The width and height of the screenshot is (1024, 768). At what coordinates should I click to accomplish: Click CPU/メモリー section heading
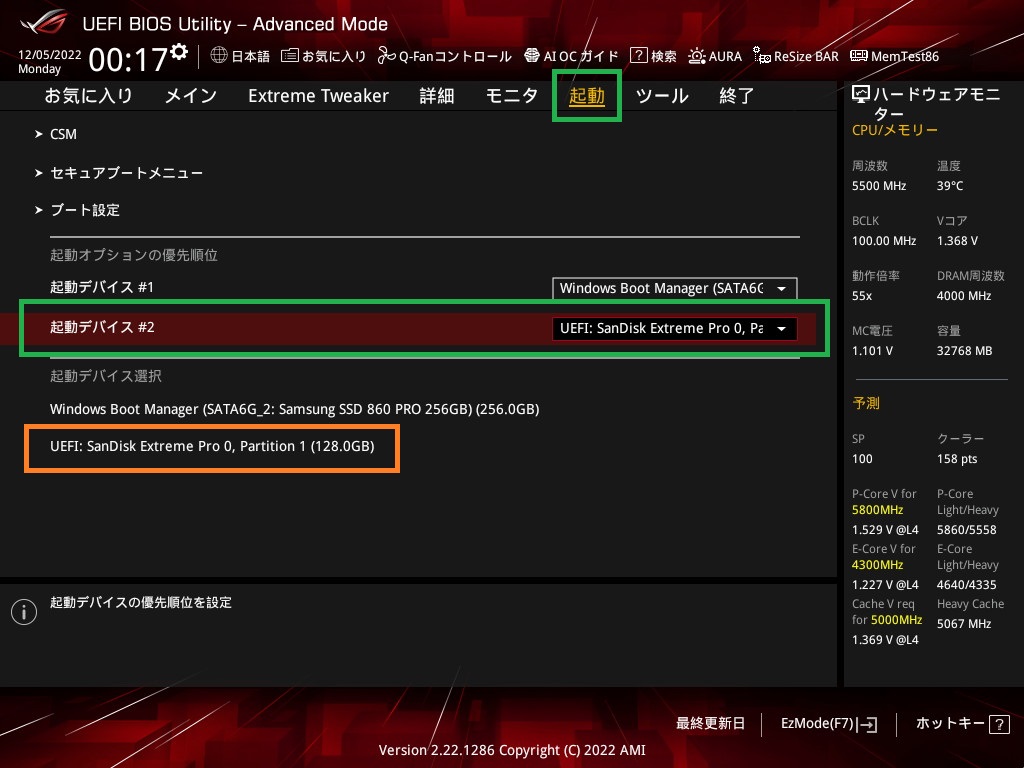[895, 130]
